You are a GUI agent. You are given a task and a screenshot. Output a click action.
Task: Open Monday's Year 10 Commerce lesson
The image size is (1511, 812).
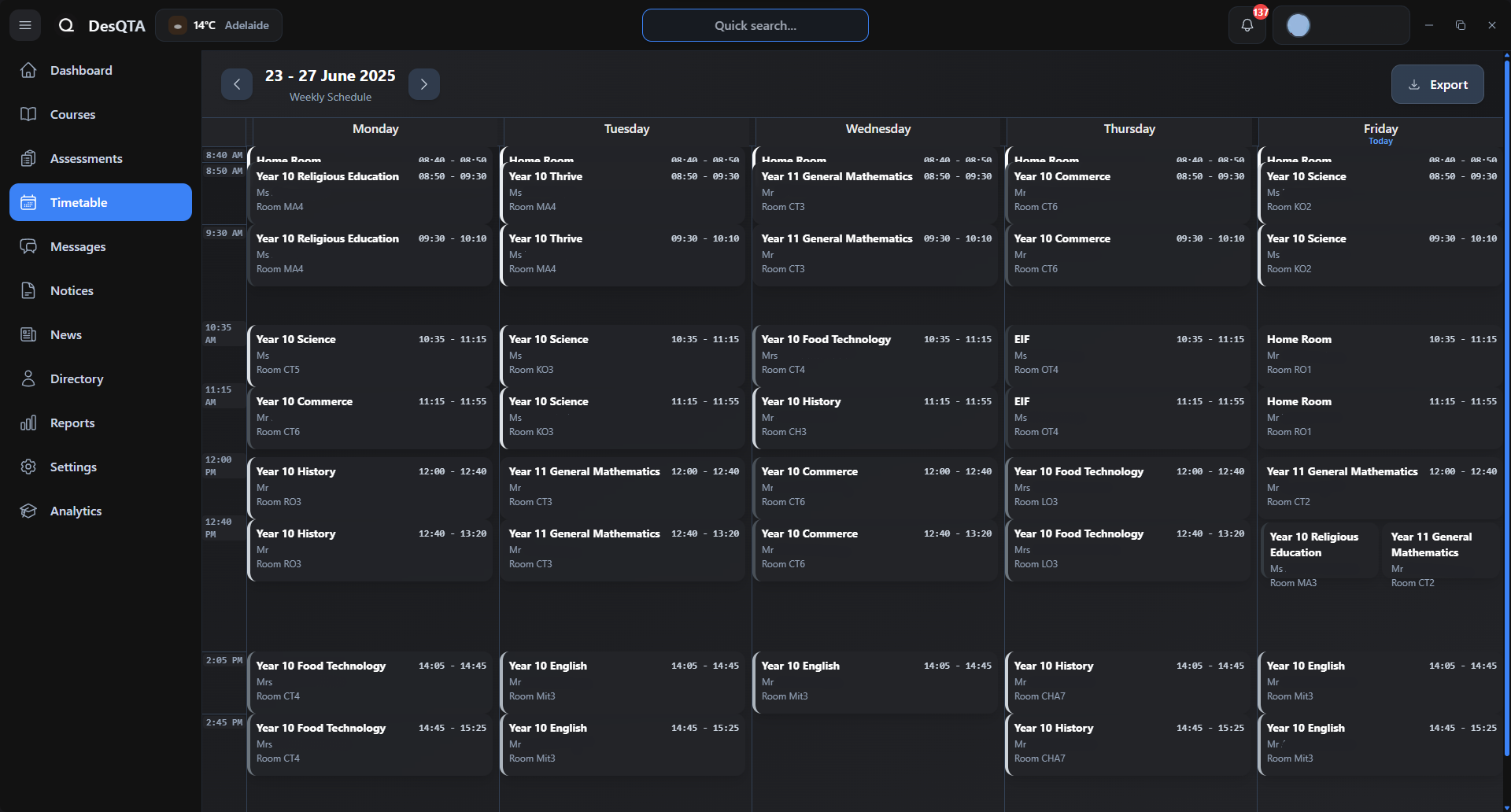(370, 416)
